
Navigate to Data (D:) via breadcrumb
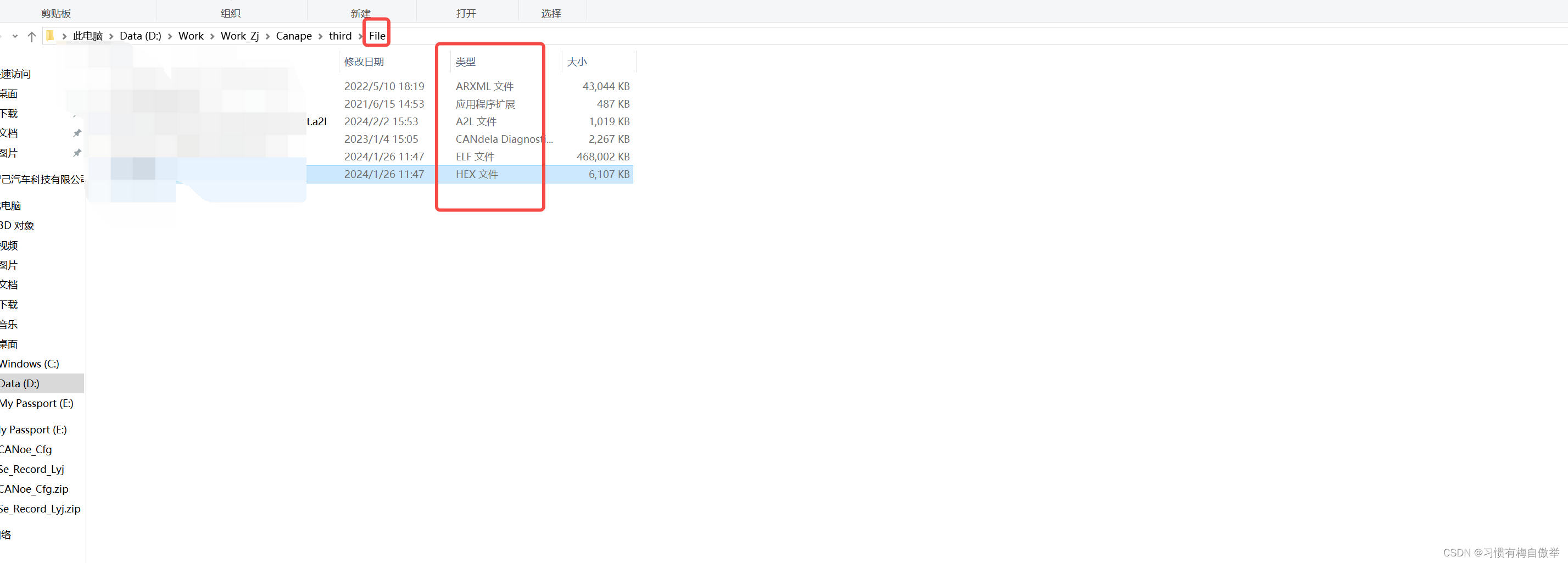pos(140,36)
